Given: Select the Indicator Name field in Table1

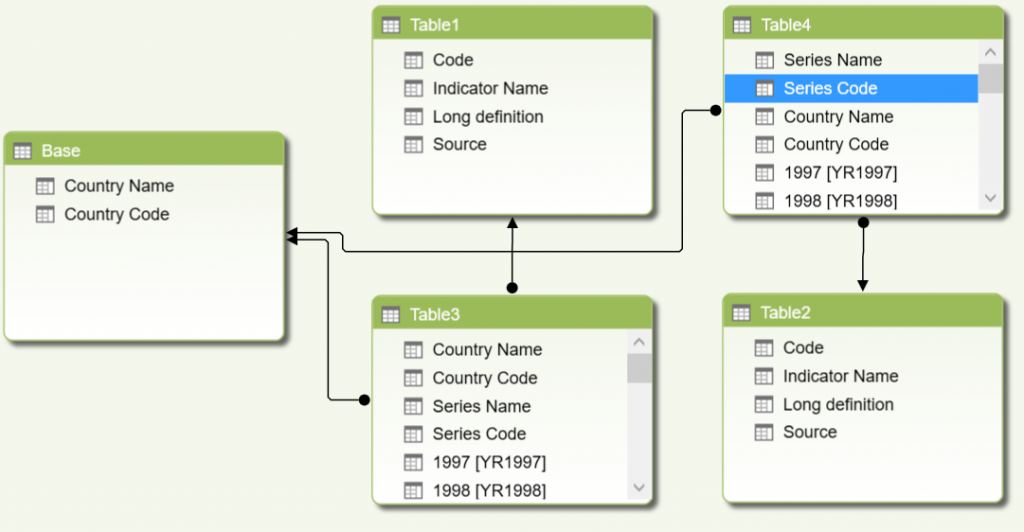Looking at the screenshot, I should (490, 89).
